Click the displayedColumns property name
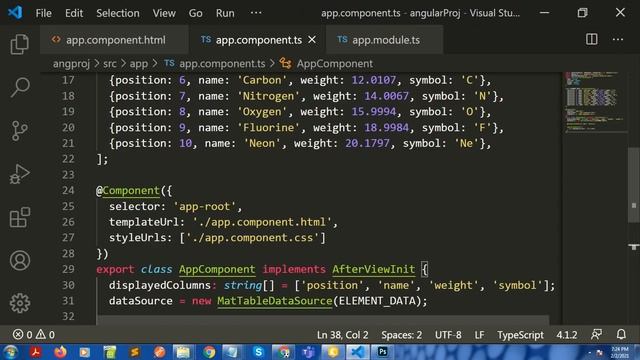640x360 pixels. [x=160, y=285]
